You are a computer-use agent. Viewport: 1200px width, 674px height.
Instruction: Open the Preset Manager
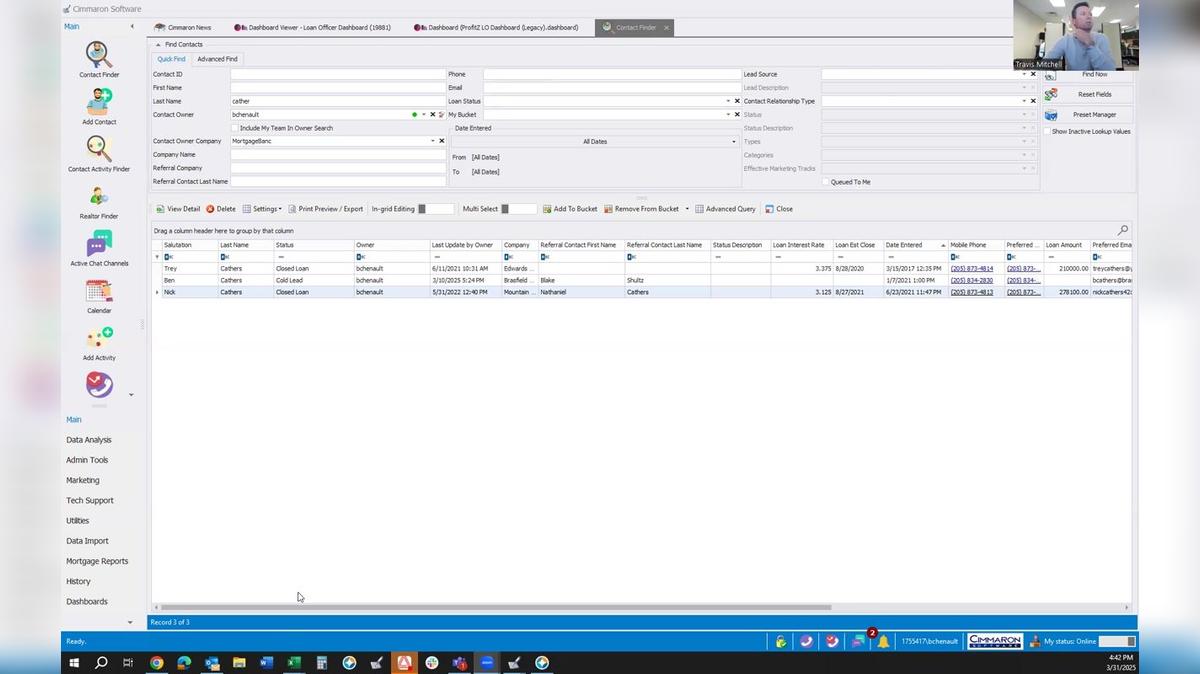[1088, 115]
